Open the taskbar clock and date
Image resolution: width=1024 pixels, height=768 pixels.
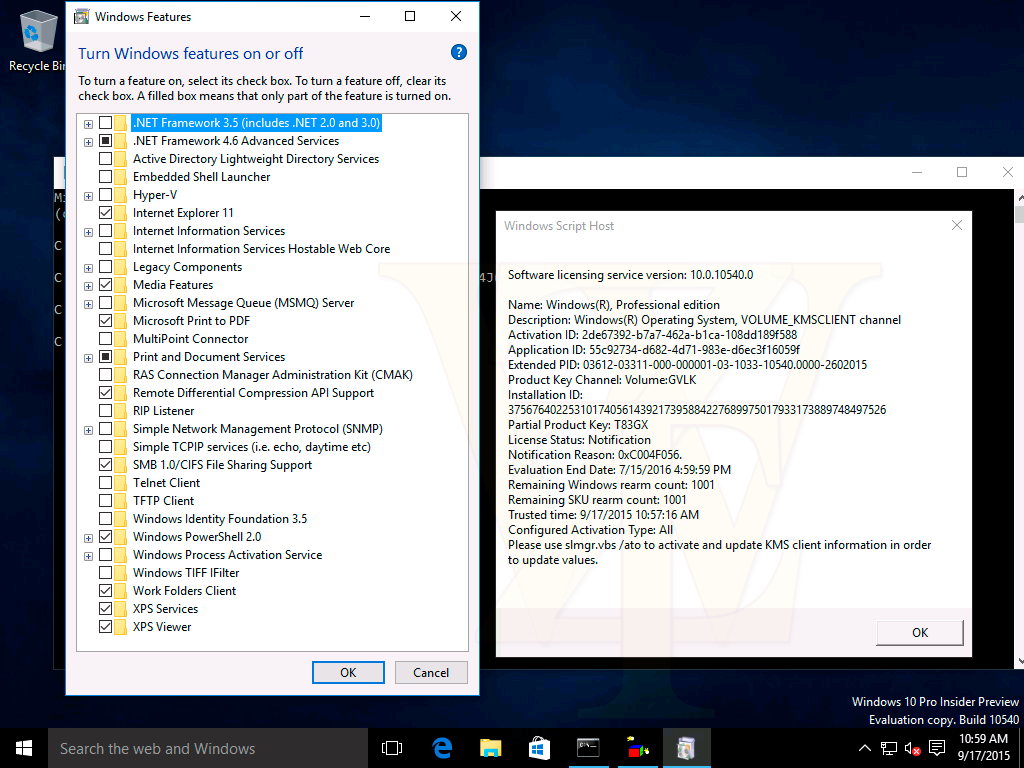pyautogui.click(x=984, y=748)
